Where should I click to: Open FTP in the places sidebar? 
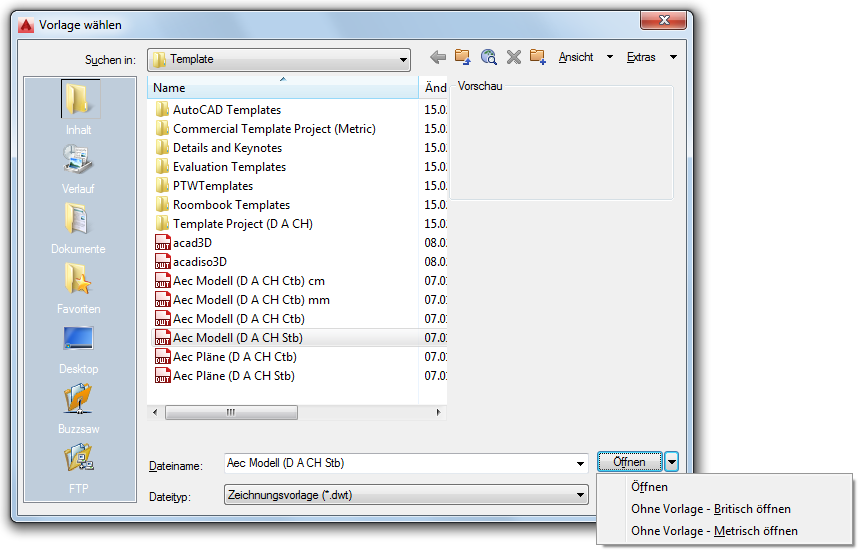pyautogui.click(x=78, y=469)
